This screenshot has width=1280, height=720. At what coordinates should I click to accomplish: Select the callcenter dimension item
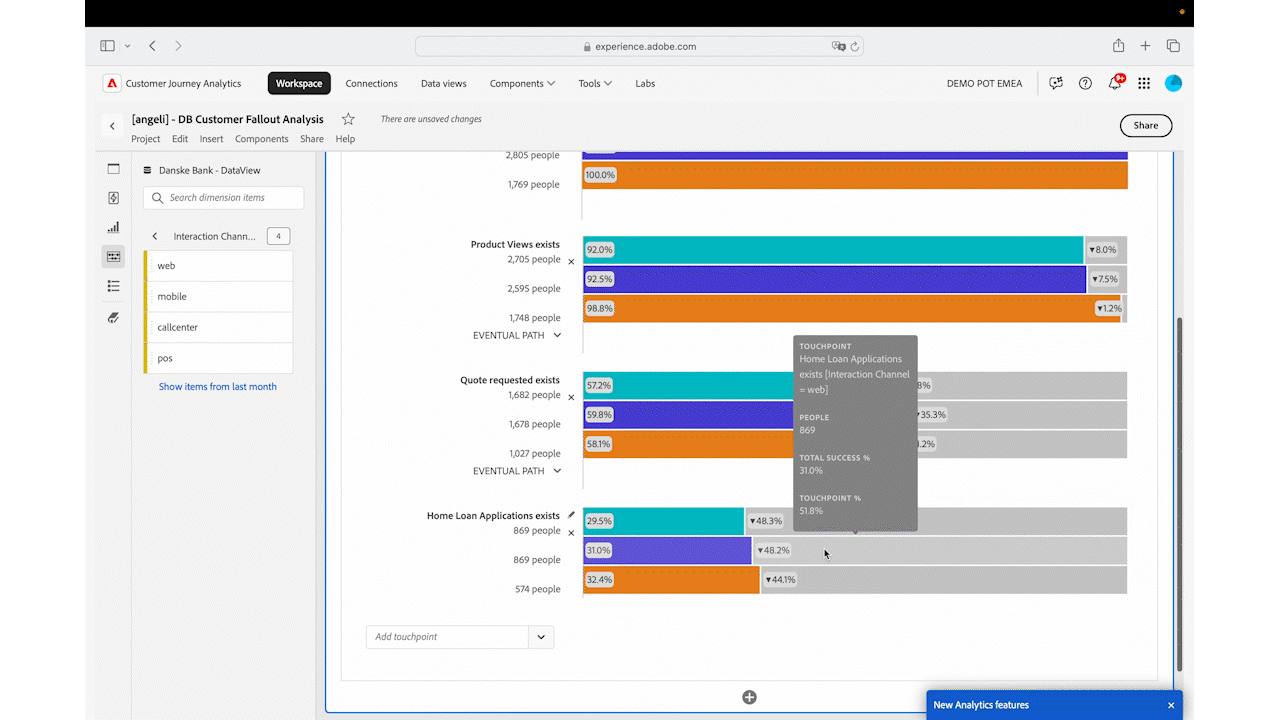tap(219, 327)
